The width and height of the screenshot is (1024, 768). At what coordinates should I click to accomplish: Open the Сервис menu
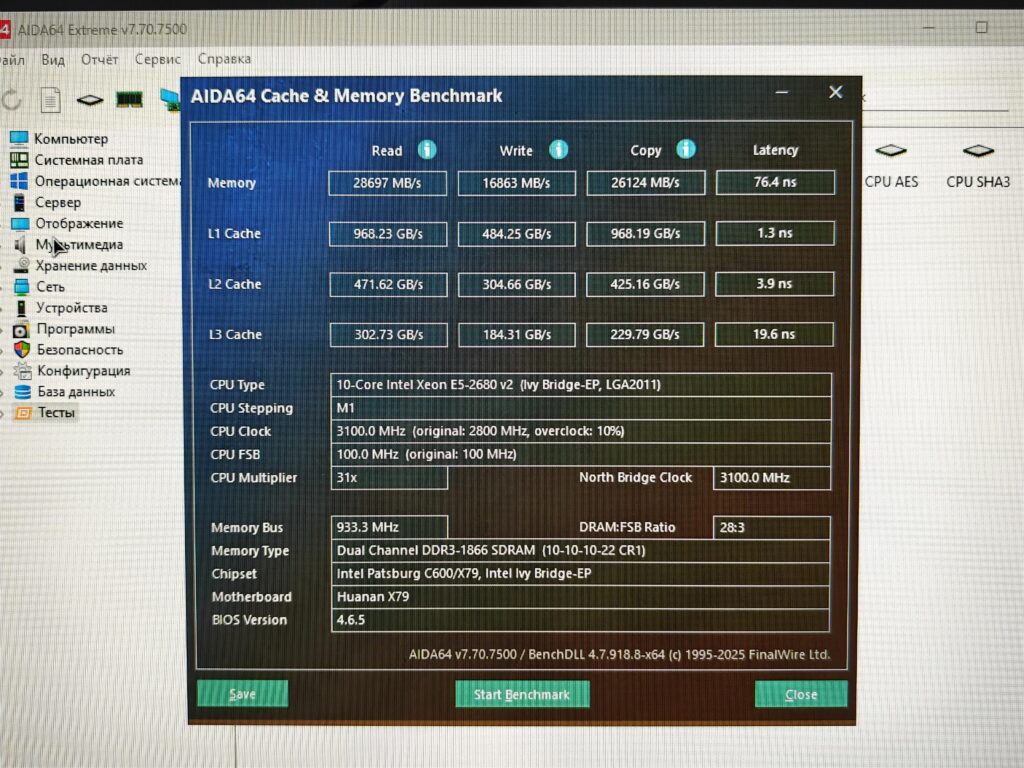[x=156, y=59]
